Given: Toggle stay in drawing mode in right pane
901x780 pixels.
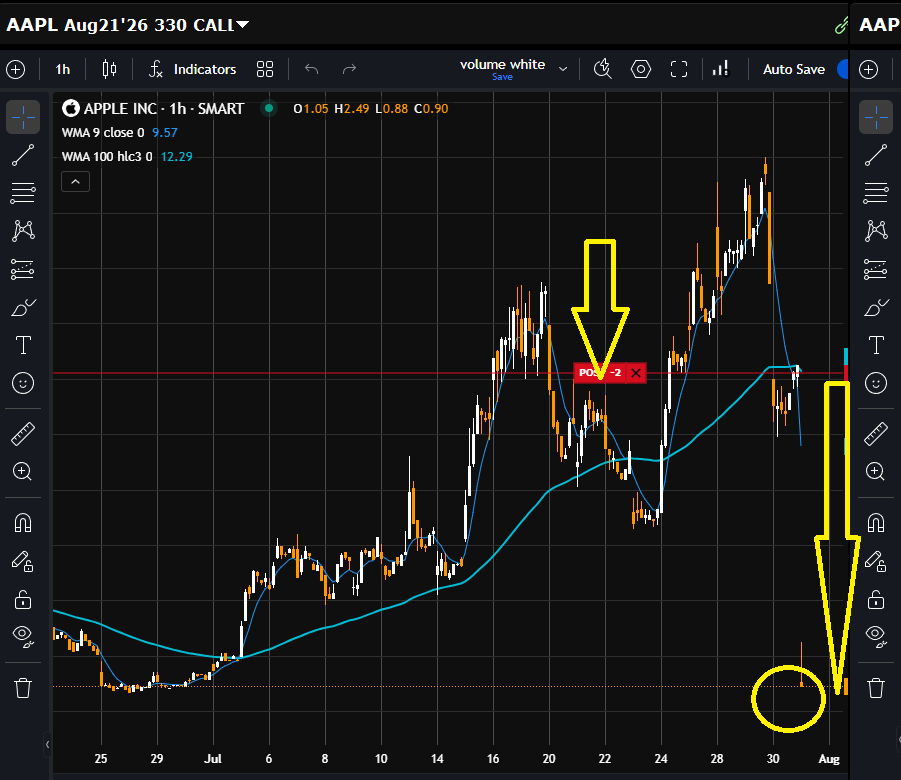Looking at the screenshot, I should [876, 561].
